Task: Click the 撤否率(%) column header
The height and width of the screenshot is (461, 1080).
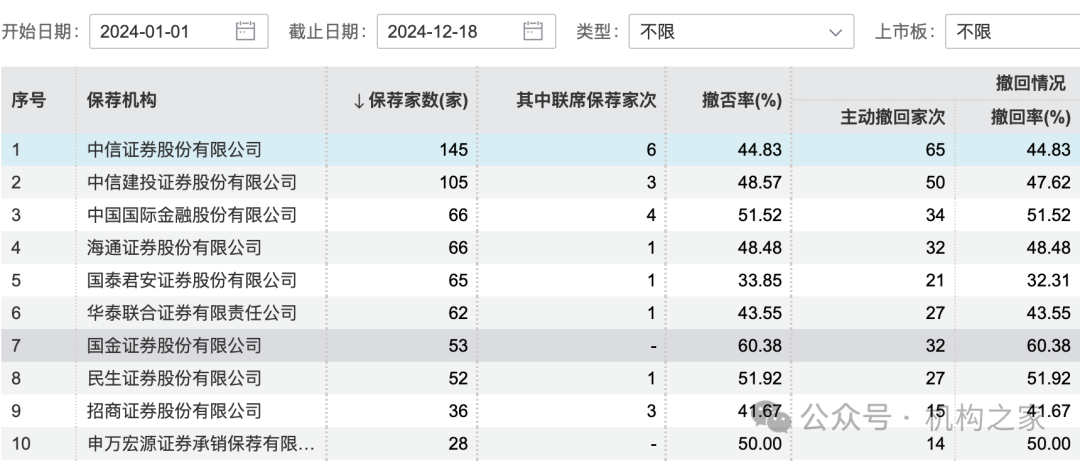Action: 742,101
